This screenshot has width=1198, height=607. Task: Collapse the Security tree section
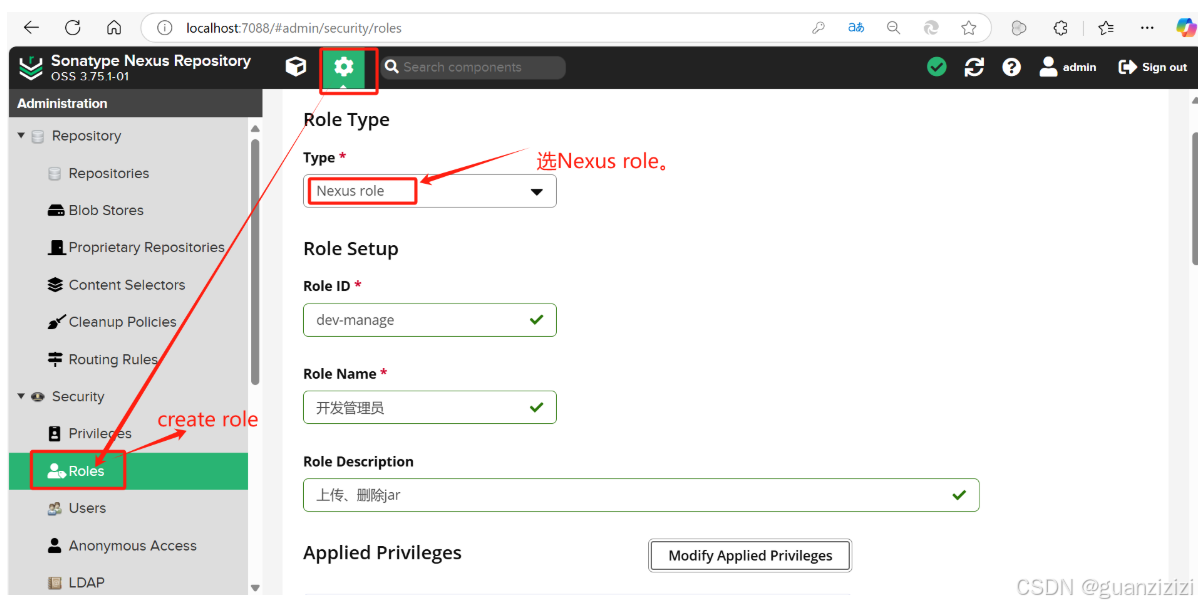[21, 396]
